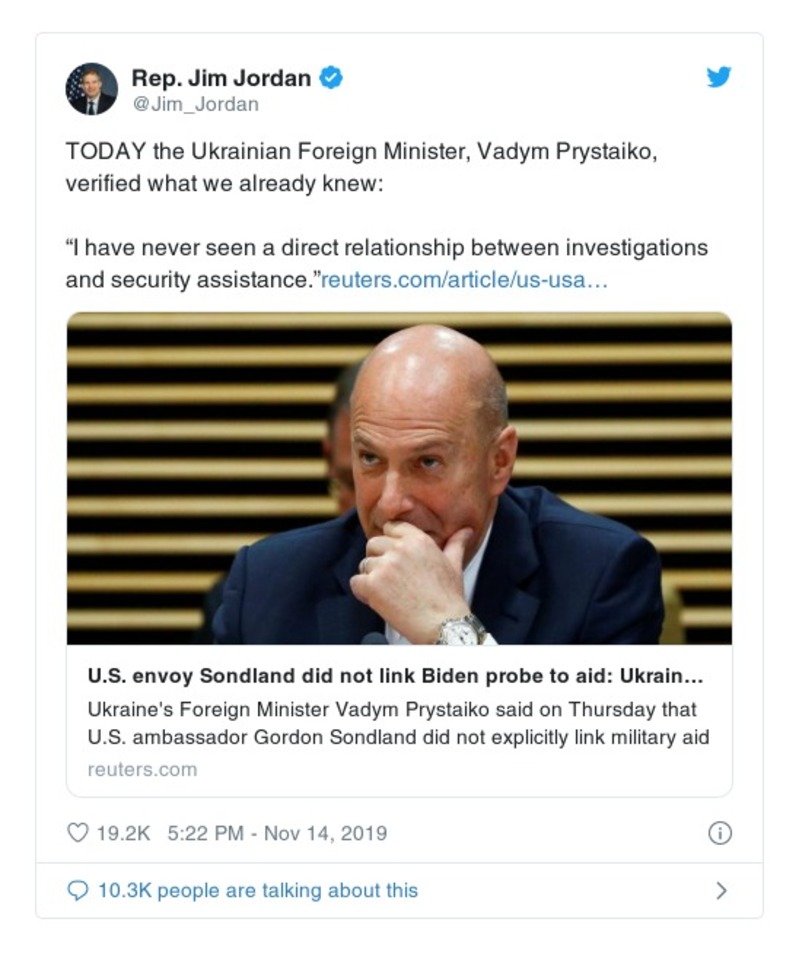Click the blue verified badge
Screen dimensions: 799x957
331,77
